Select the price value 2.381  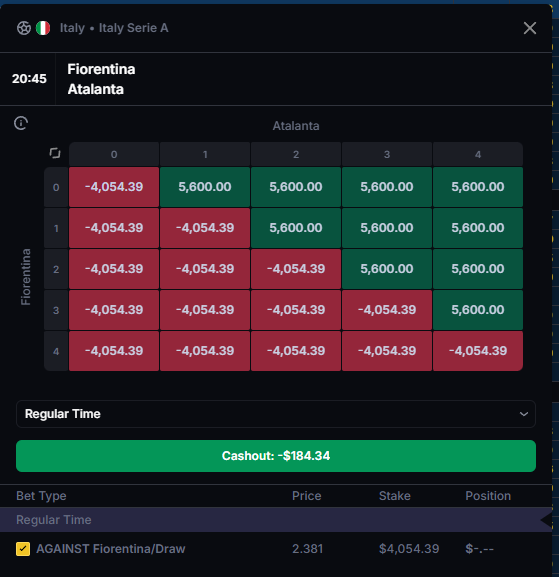pos(307,549)
